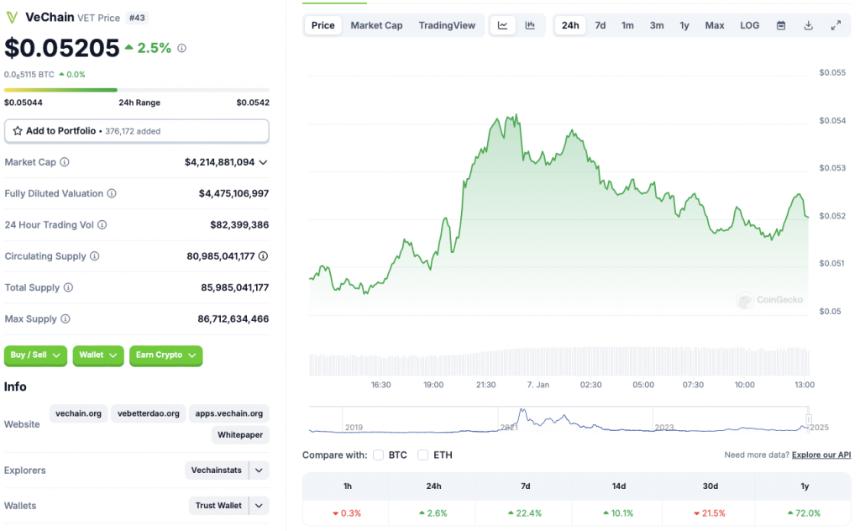Image resolution: width=860 pixels, height=531 pixels.
Task: Show Max Supply info icon
Action: (x=65, y=318)
